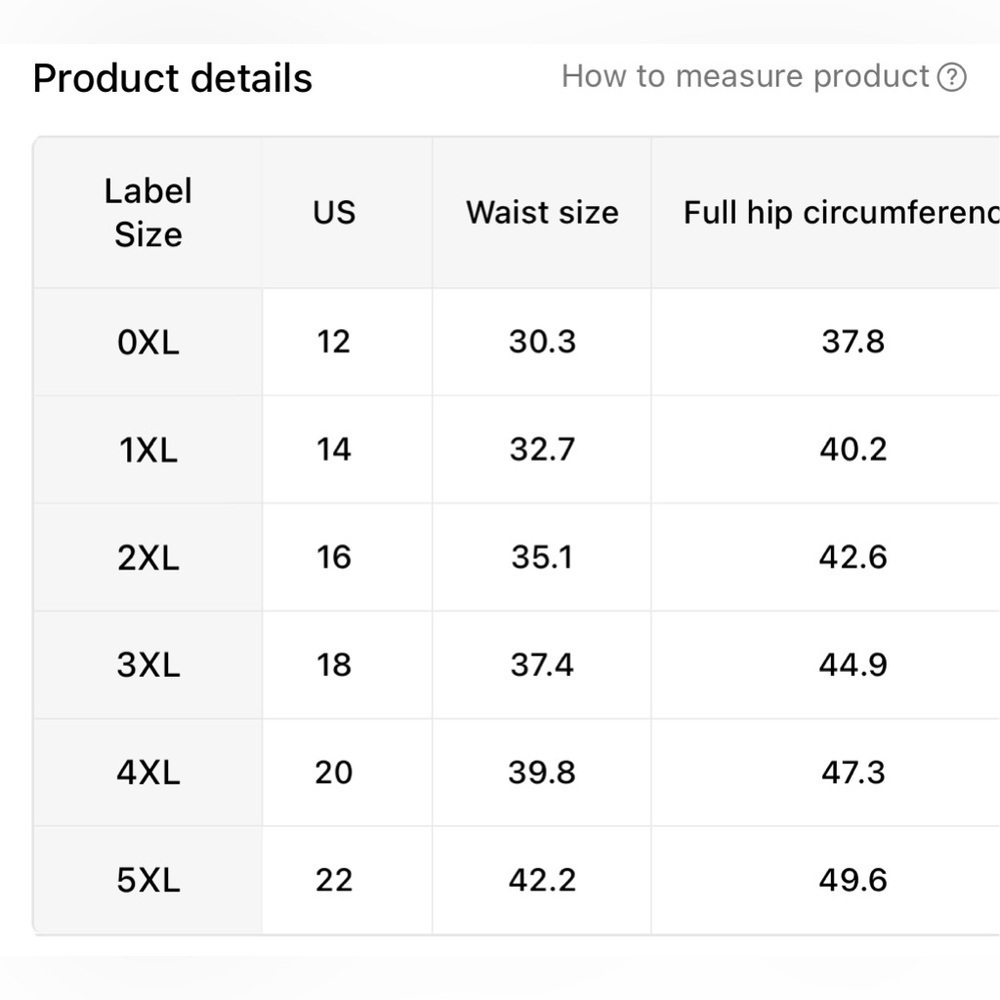Select the 3XL size row label
This screenshot has width=1000, height=1000.
pyautogui.click(x=148, y=665)
